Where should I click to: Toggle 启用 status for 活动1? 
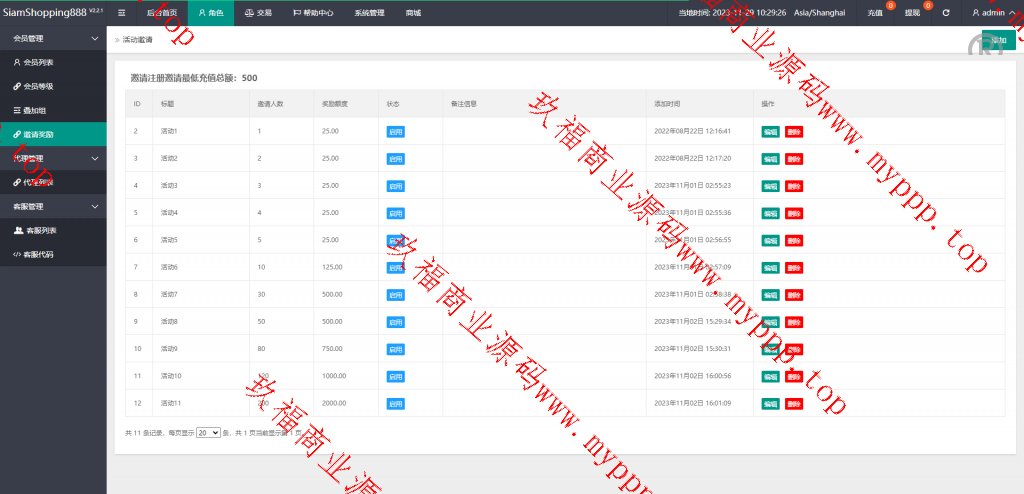[x=395, y=131]
